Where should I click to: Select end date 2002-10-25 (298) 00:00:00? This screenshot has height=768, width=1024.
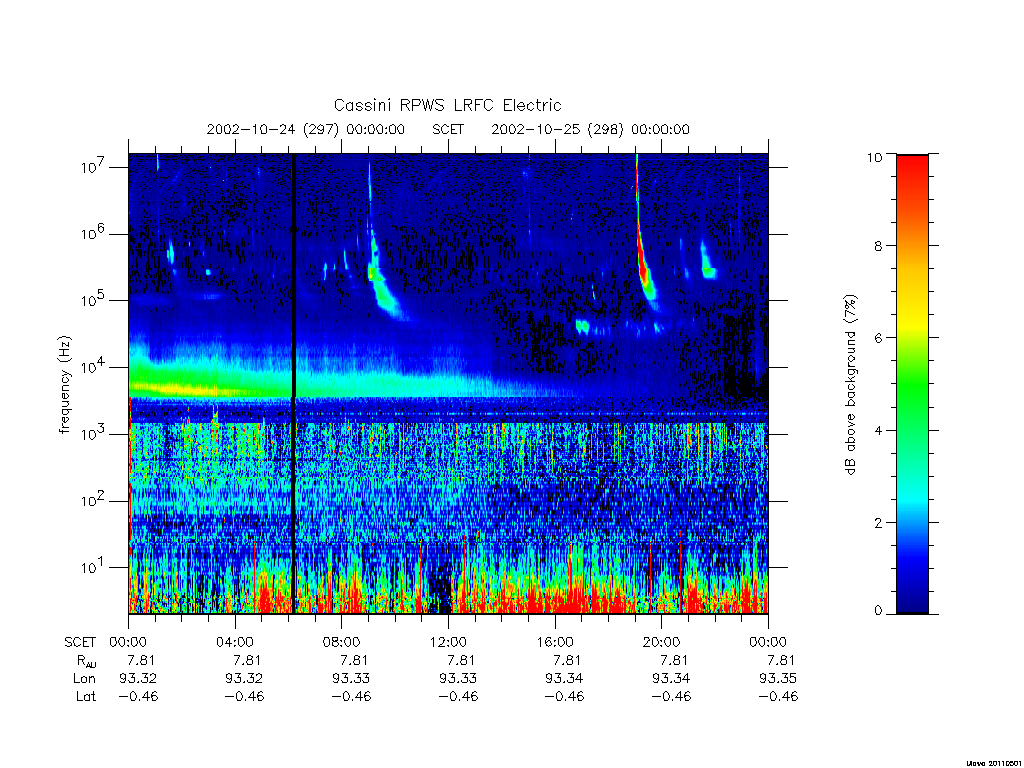[590, 129]
